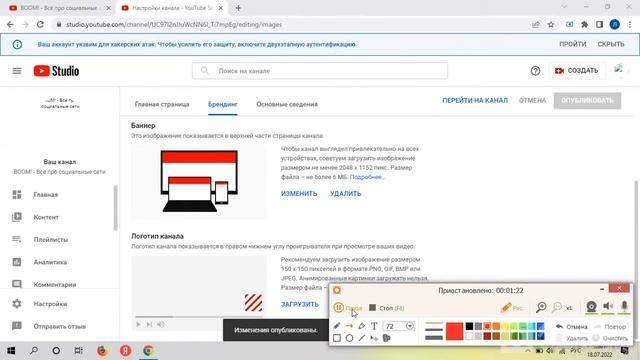Pick the yellow color swatch
Image resolution: width=640 pixels, height=360 pixels.
505,326
